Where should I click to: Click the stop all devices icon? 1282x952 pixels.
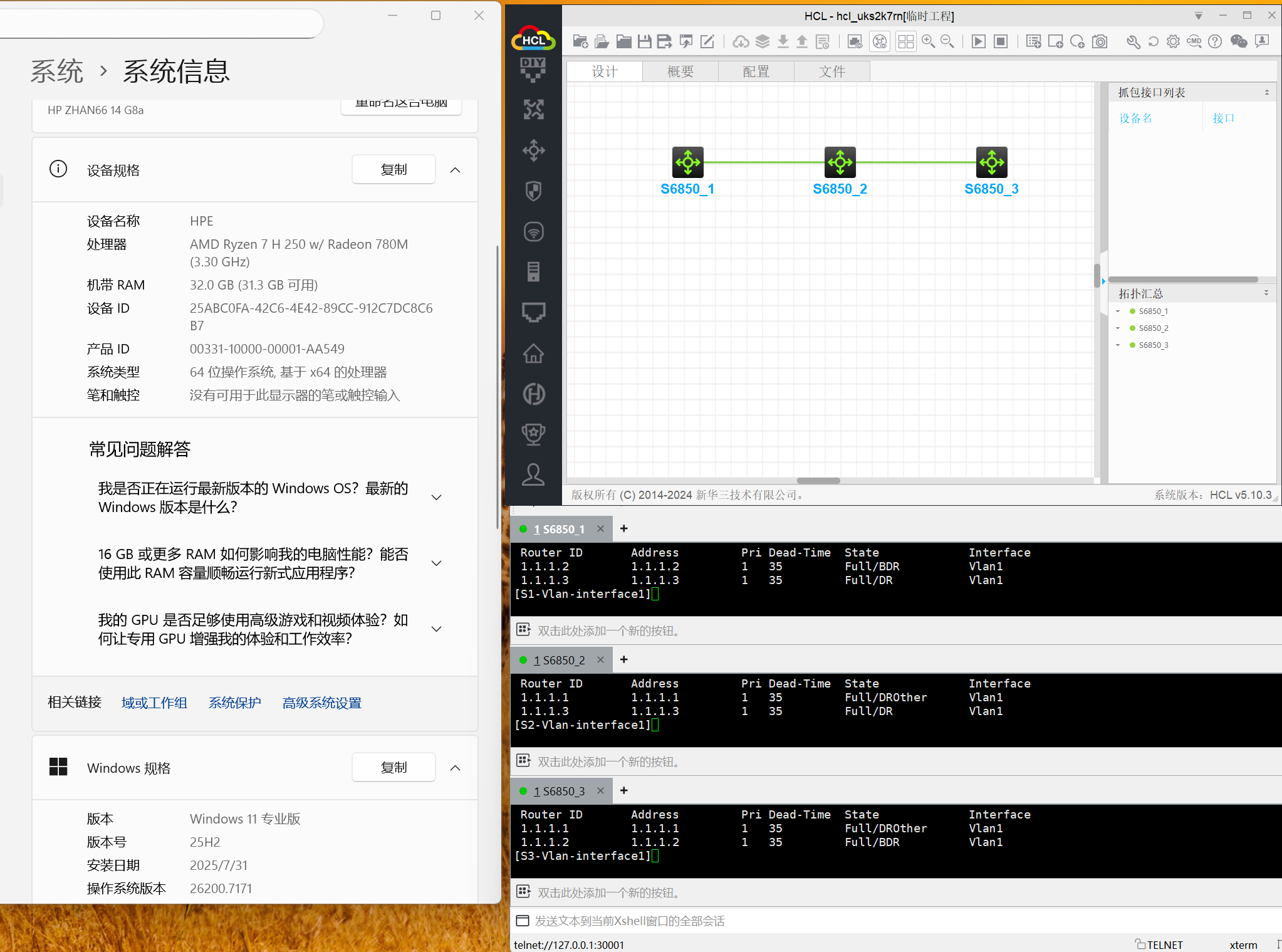tap(1001, 42)
